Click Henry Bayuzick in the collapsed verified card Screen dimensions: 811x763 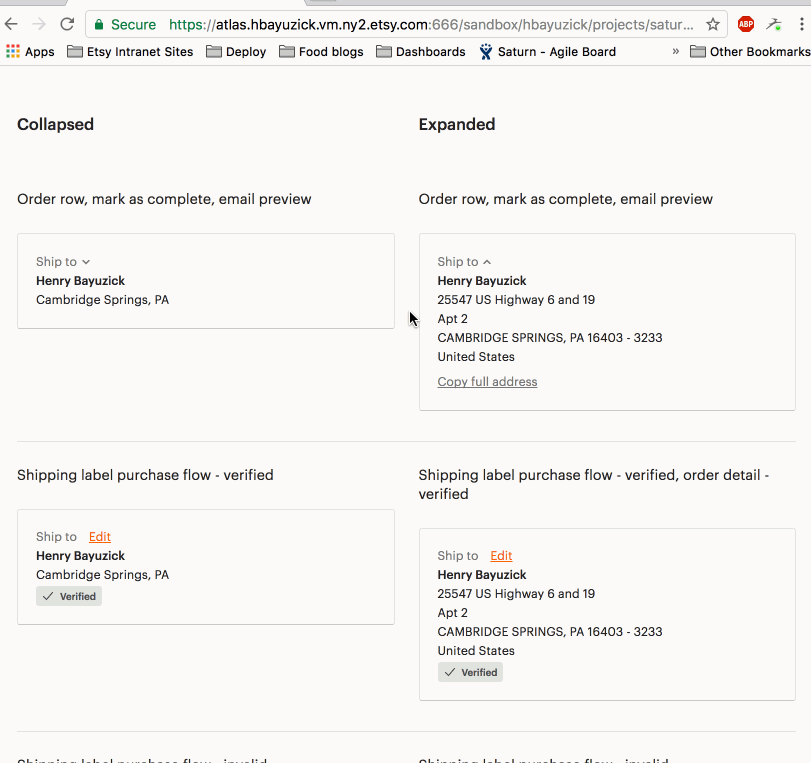coord(80,556)
